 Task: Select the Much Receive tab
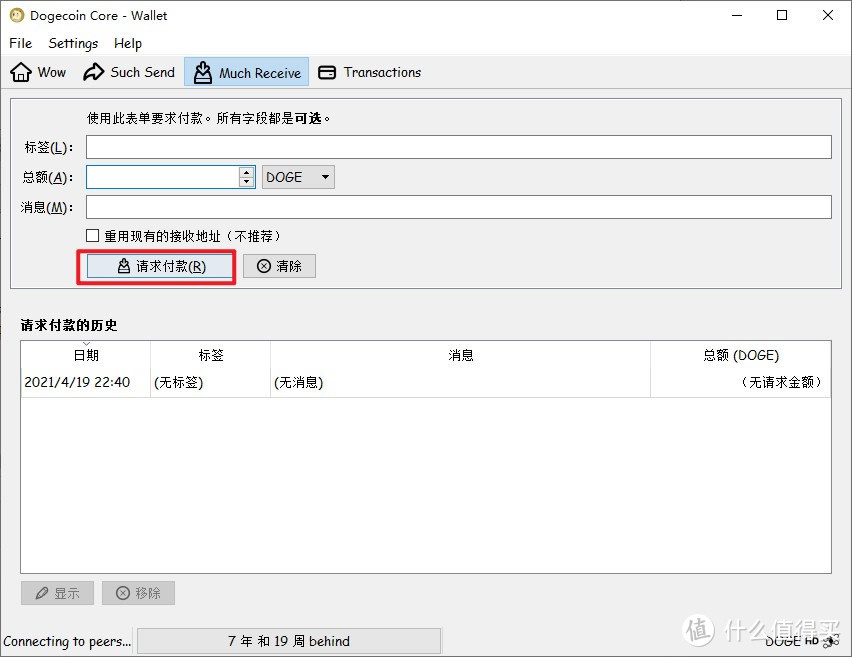[247, 72]
